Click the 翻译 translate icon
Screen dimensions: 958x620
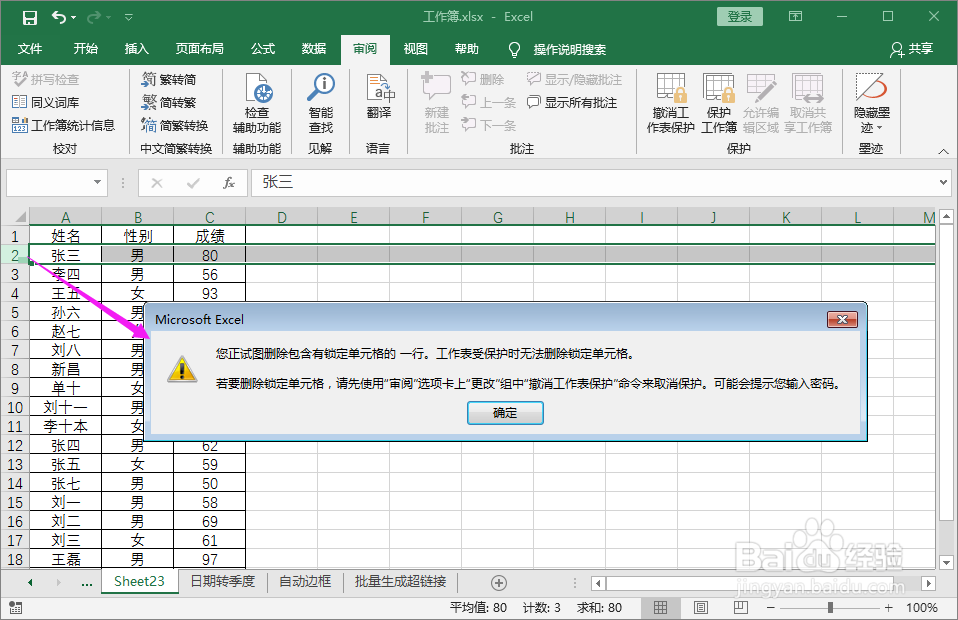tap(379, 95)
